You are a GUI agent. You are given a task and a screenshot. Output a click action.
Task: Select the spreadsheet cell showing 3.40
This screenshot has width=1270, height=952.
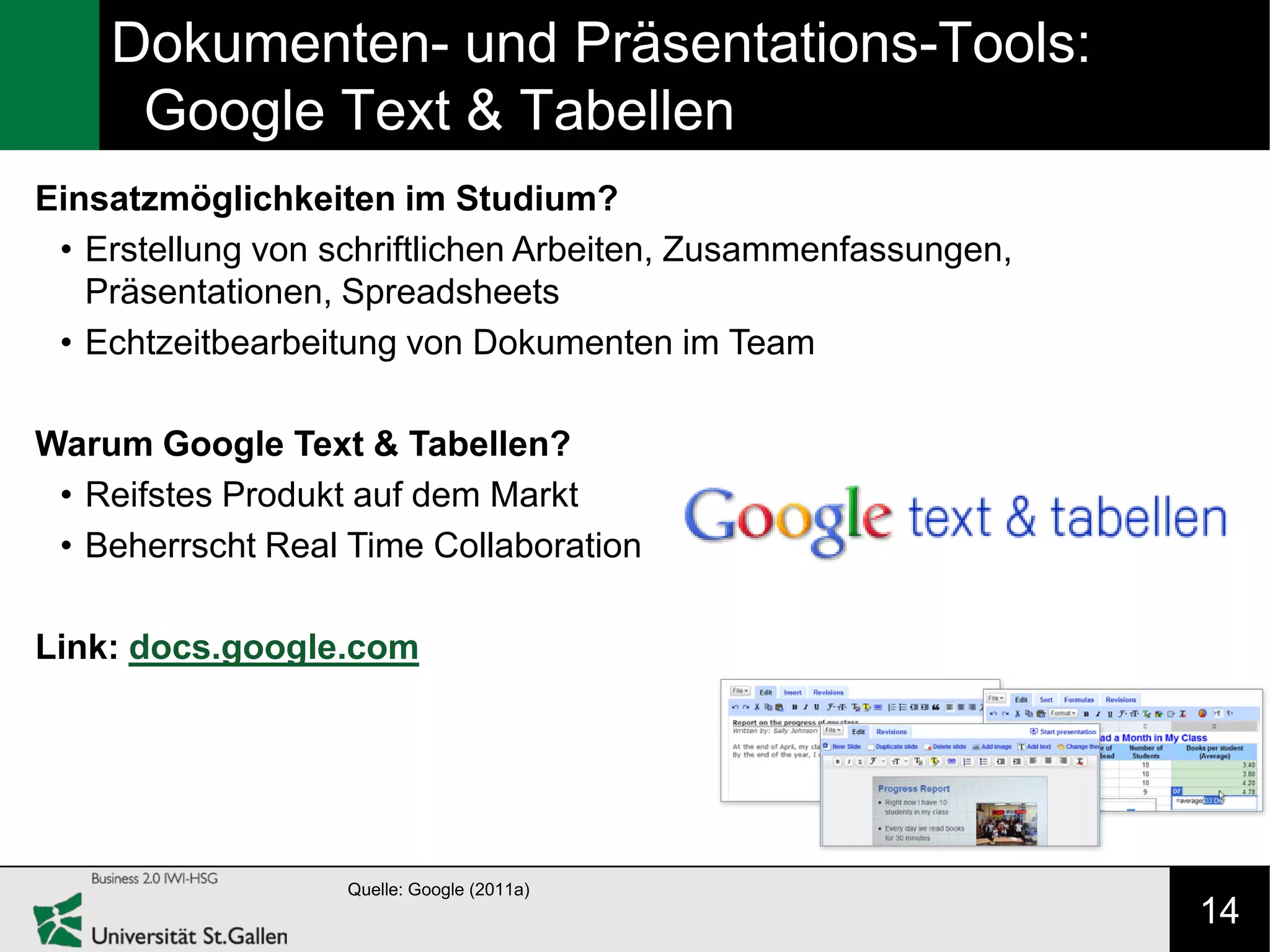[x=1214, y=765]
